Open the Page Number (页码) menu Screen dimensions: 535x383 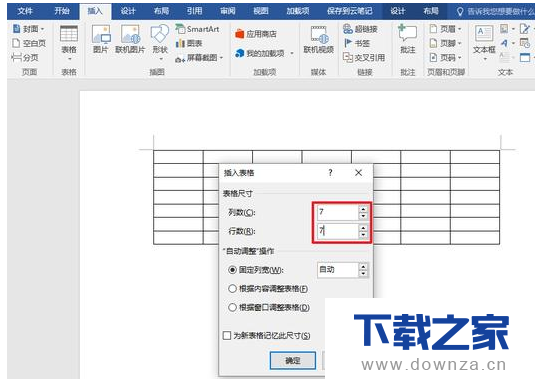[445, 58]
